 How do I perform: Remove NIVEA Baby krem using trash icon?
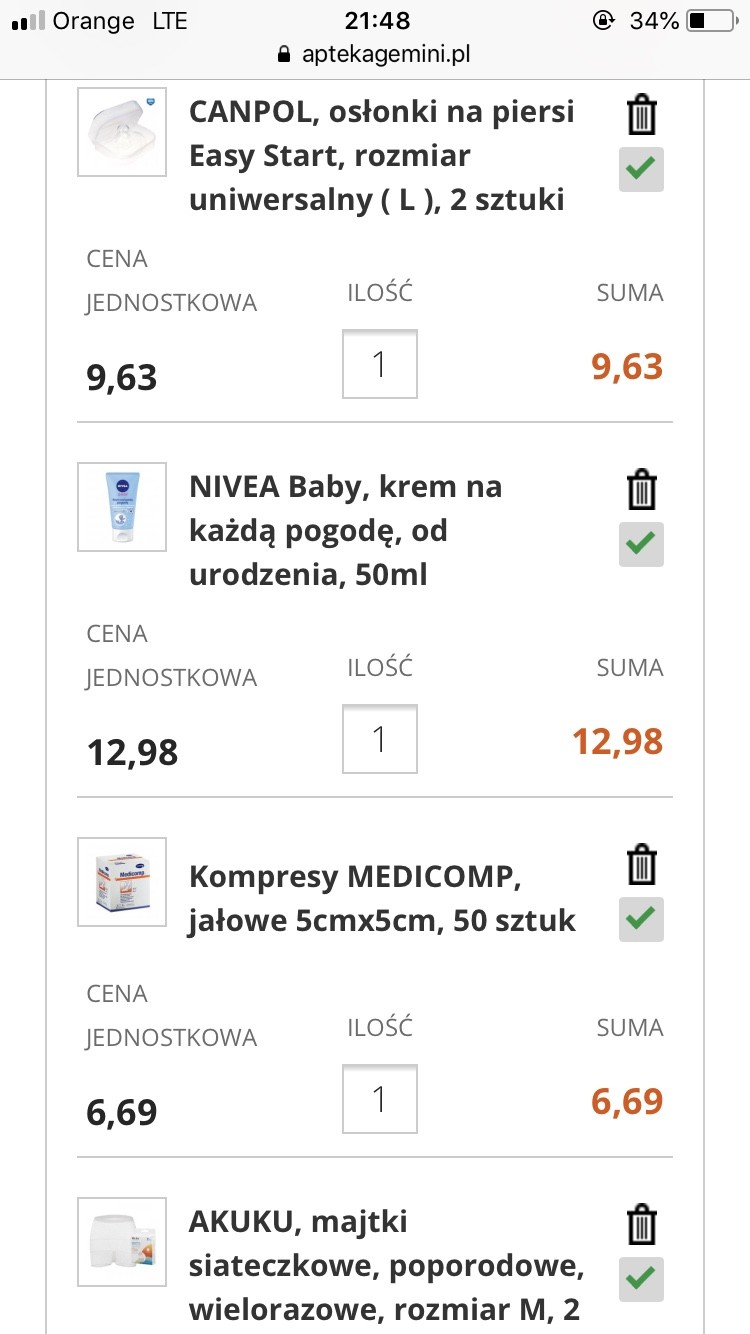pos(641,491)
